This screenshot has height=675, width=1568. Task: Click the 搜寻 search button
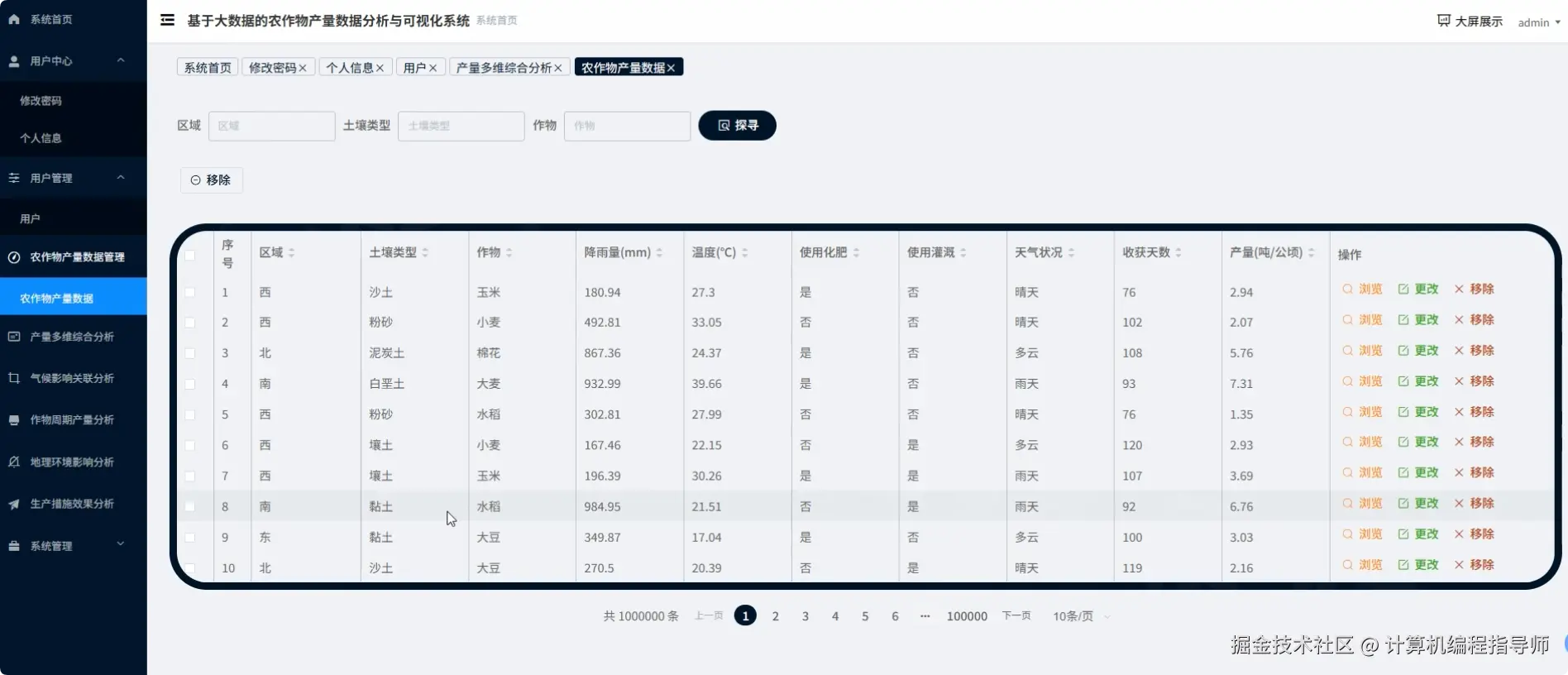[738, 126]
